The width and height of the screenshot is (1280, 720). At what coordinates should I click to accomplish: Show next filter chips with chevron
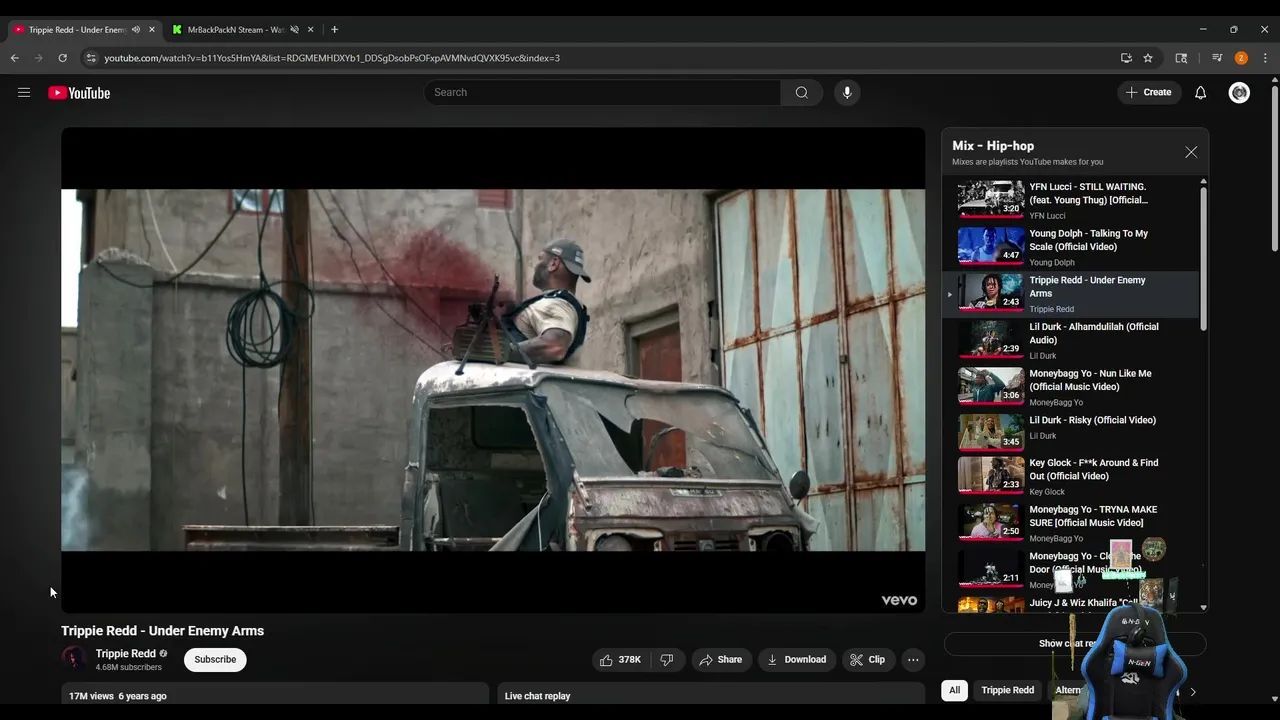[1192, 691]
